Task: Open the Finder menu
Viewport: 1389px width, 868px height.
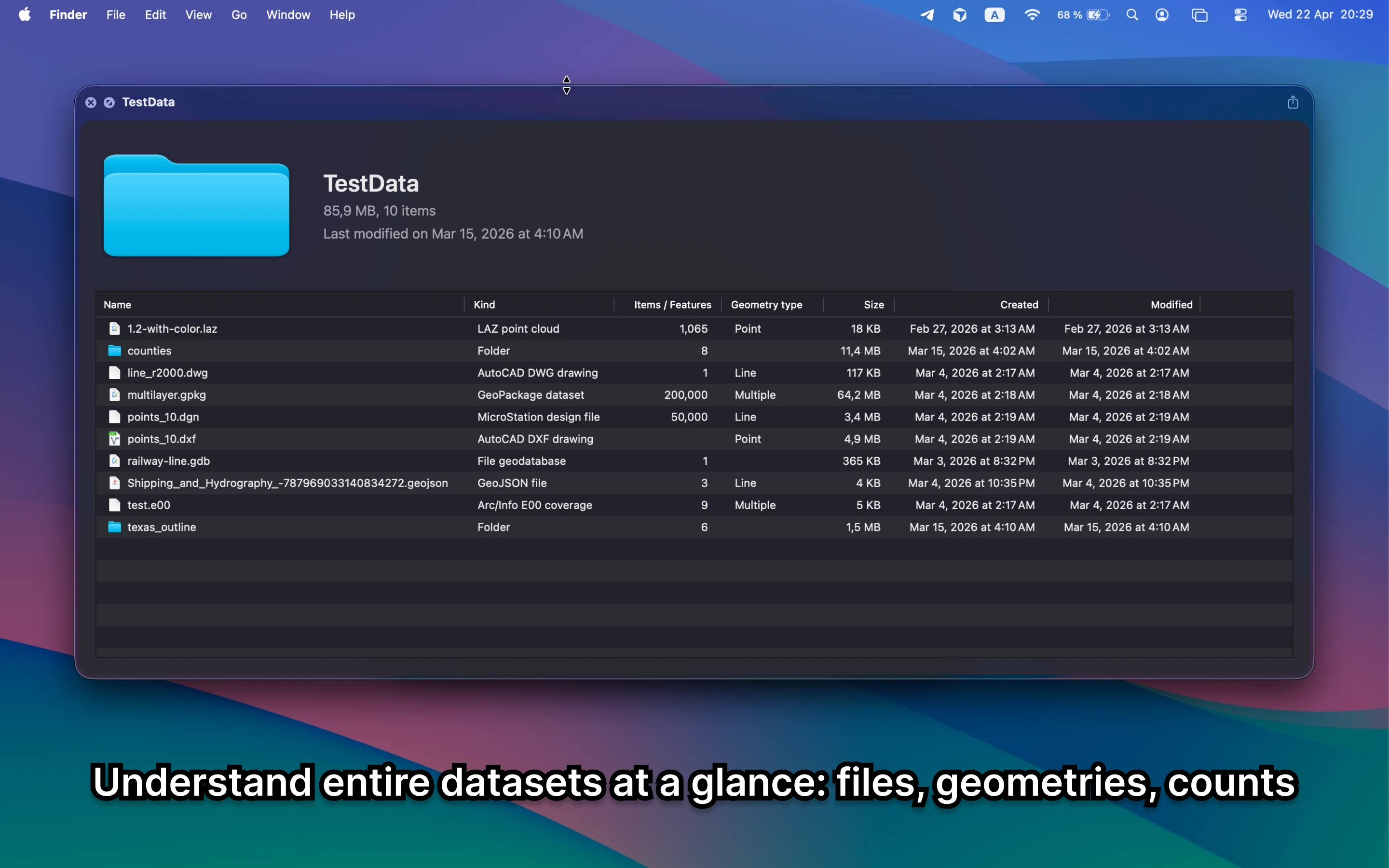Action: [68, 15]
